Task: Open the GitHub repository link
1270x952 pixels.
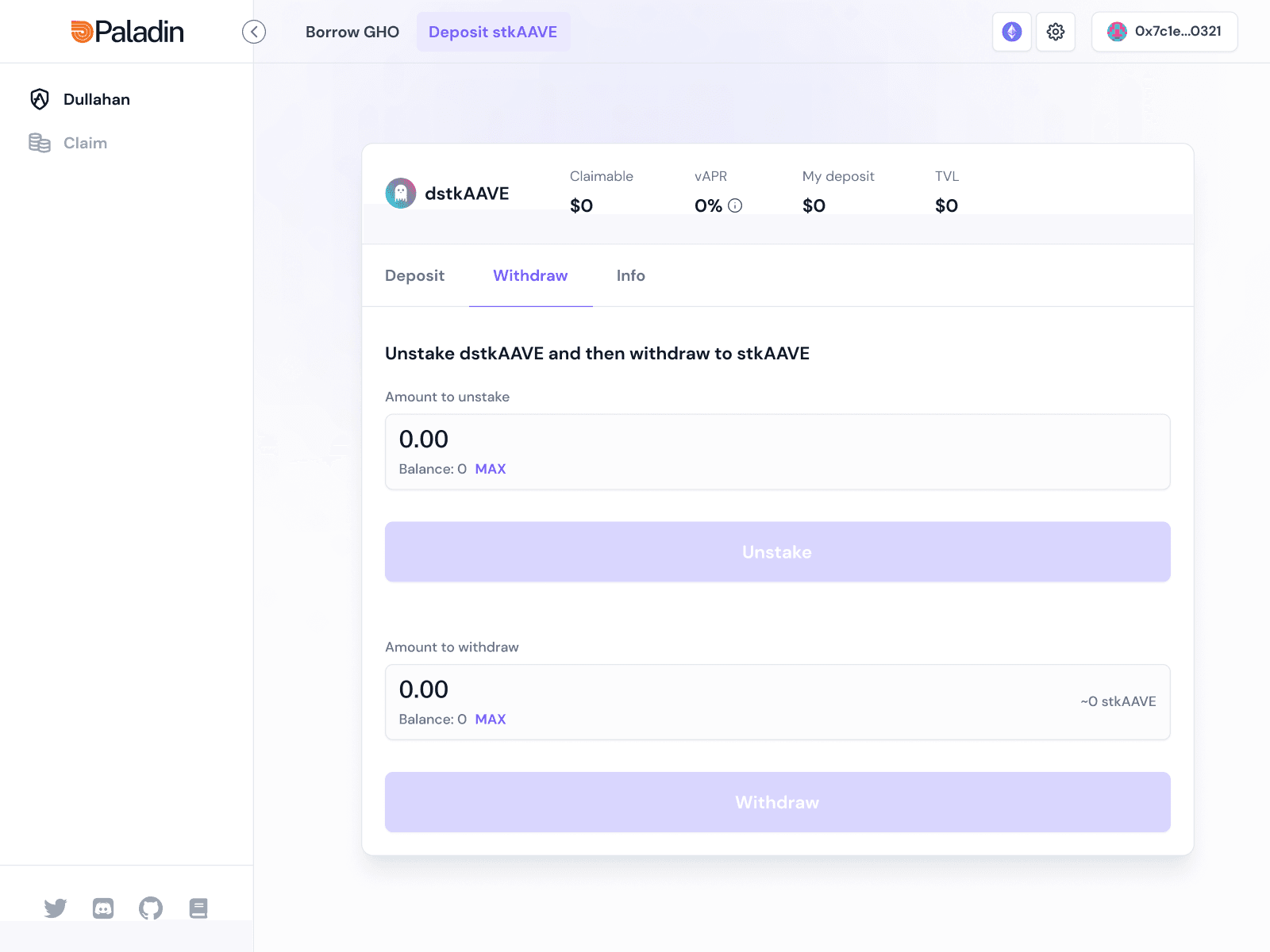Action: click(x=151, y=908)
